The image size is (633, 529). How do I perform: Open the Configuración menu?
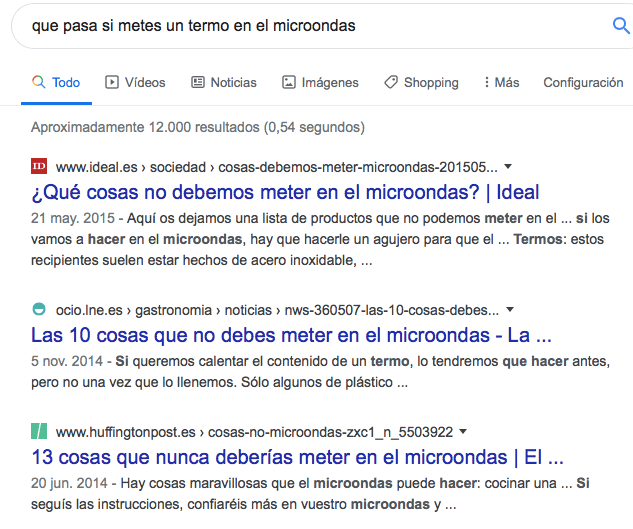(583, 83)
